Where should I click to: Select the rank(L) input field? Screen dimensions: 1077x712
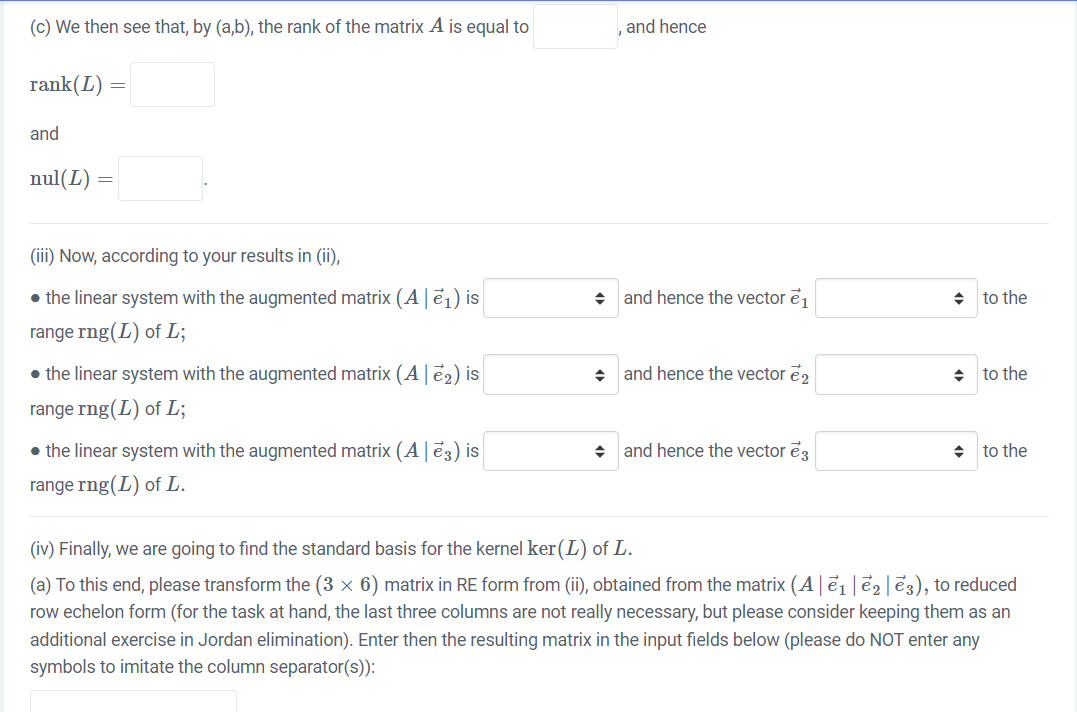click(x=172, y=84)
